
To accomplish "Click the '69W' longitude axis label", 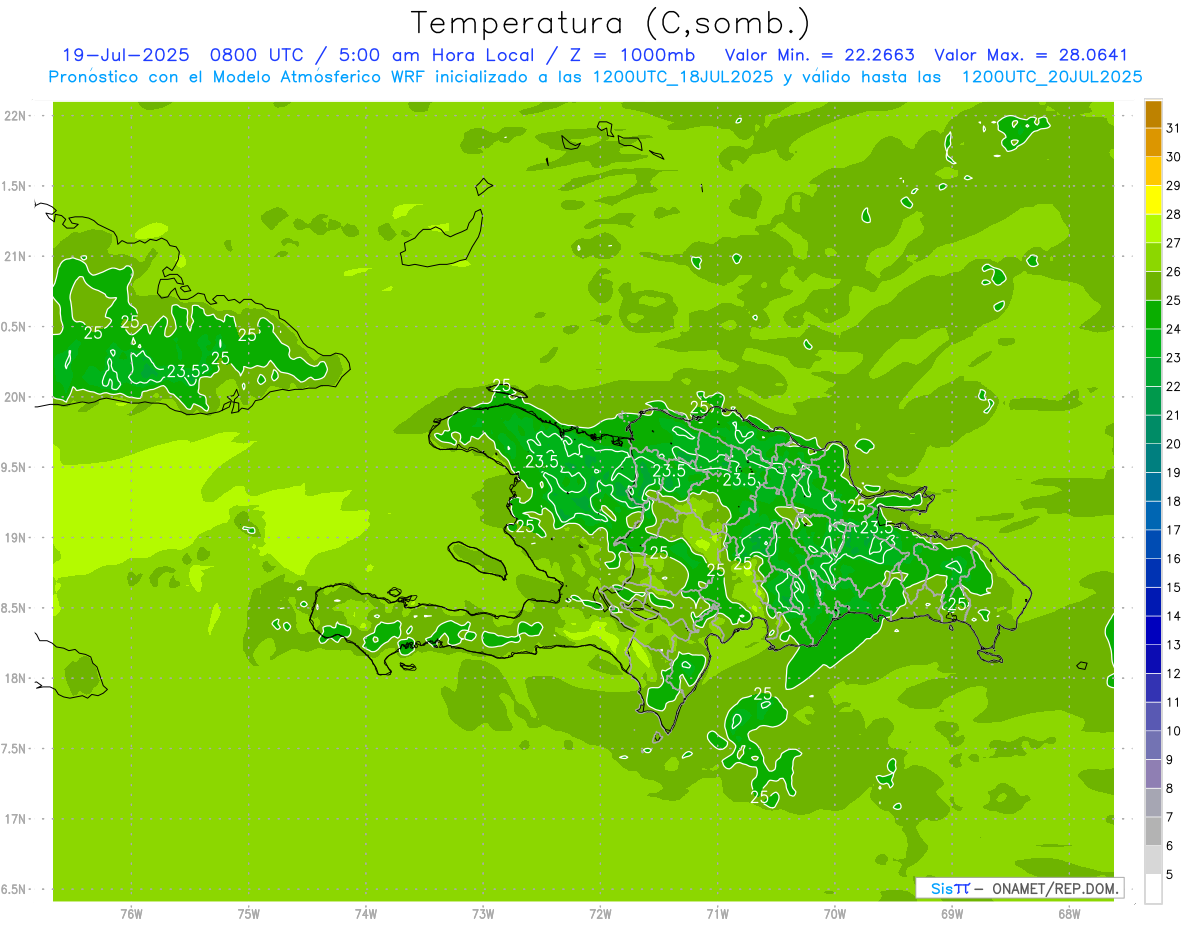I will click(952, 913).
